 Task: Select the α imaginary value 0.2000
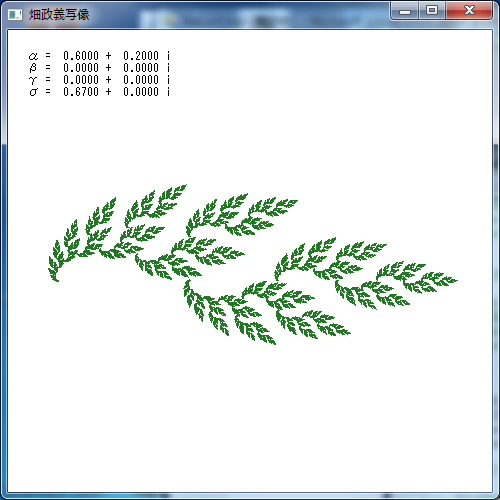141,56
